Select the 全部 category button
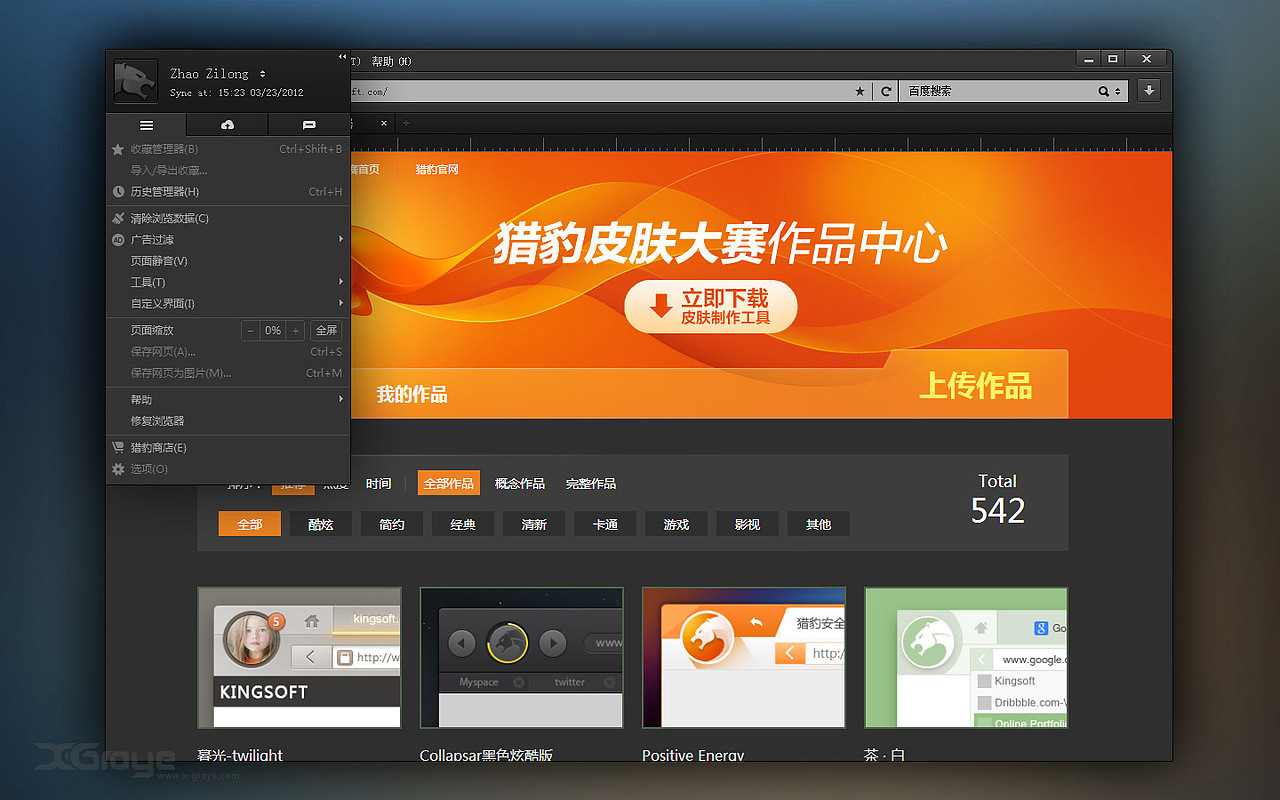The image size is (1280, 800). click(250, 524)
